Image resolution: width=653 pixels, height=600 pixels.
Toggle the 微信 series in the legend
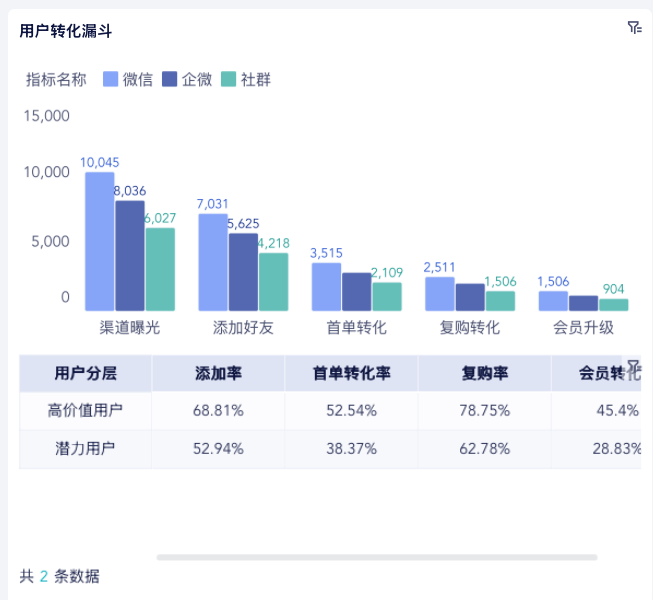[x=137, y=80]
